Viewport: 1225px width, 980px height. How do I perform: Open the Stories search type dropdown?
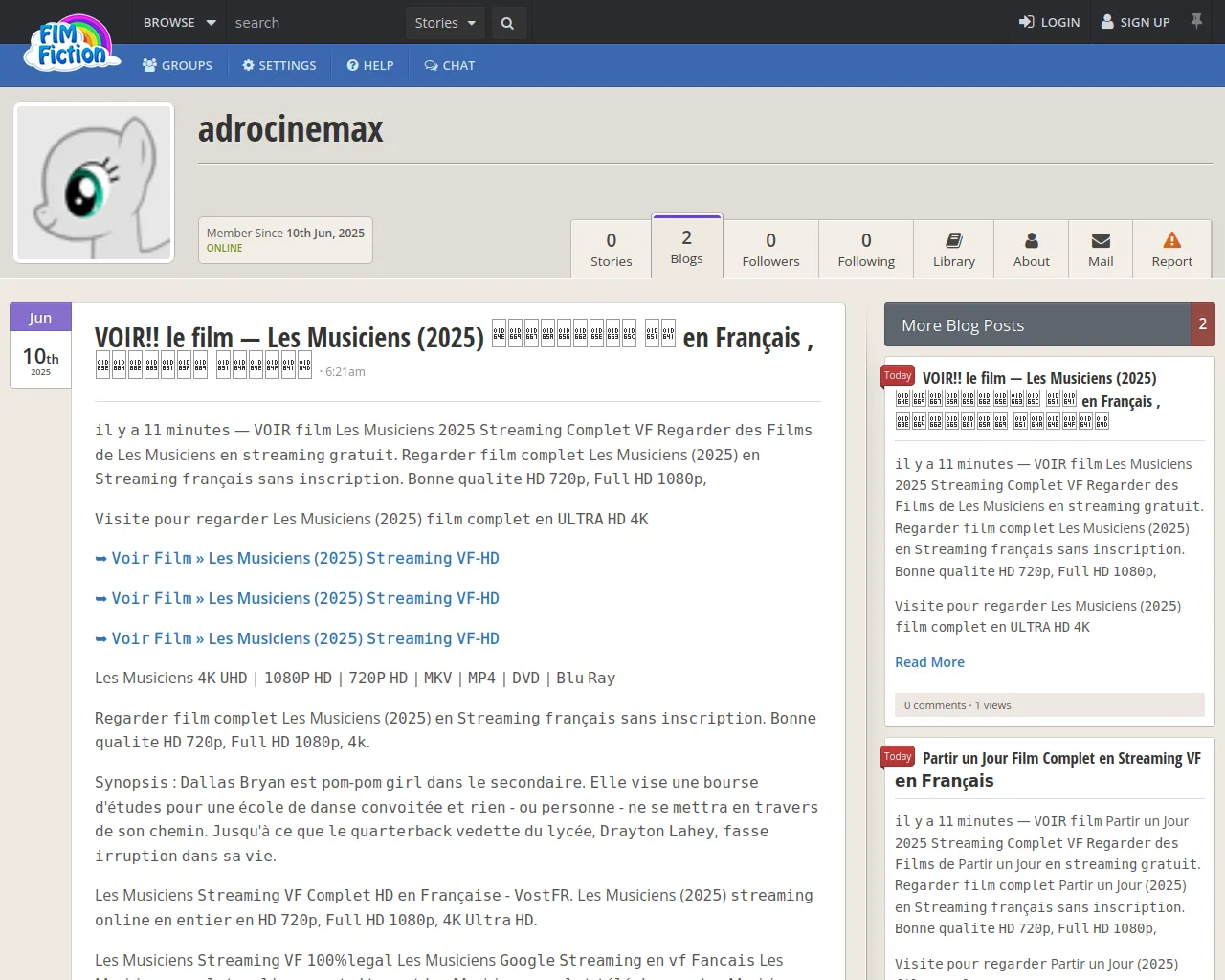(444, 23)
